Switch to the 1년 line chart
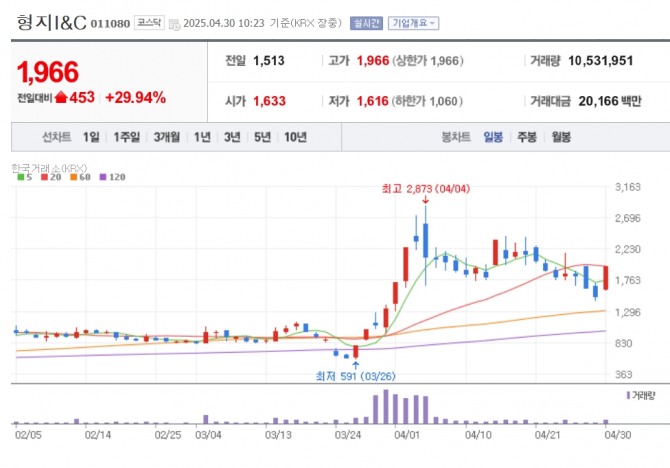 [x=202, y=137]
